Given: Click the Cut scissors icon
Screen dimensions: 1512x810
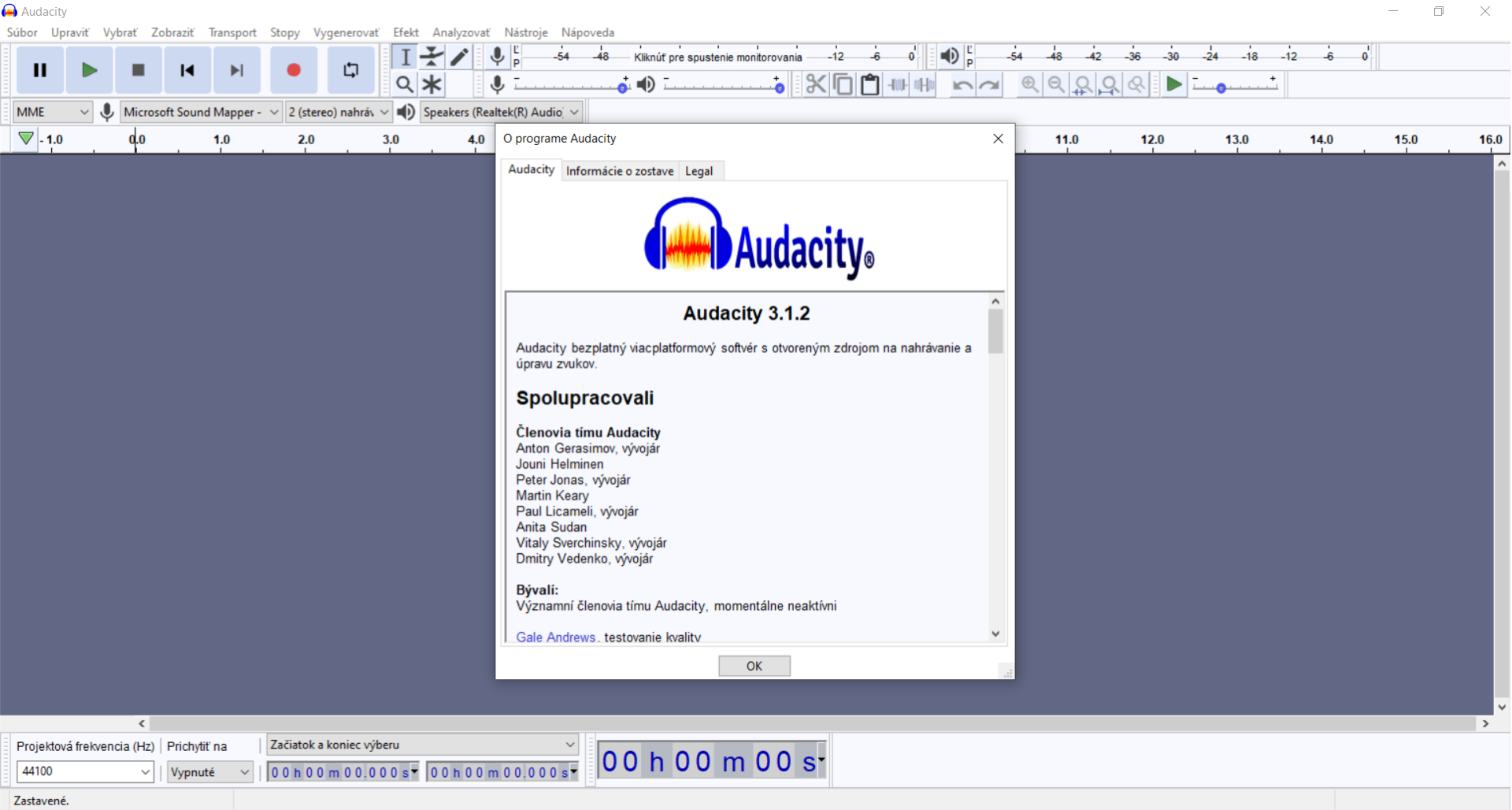Looking at the screenshot, I should click(x=816, y=84).
